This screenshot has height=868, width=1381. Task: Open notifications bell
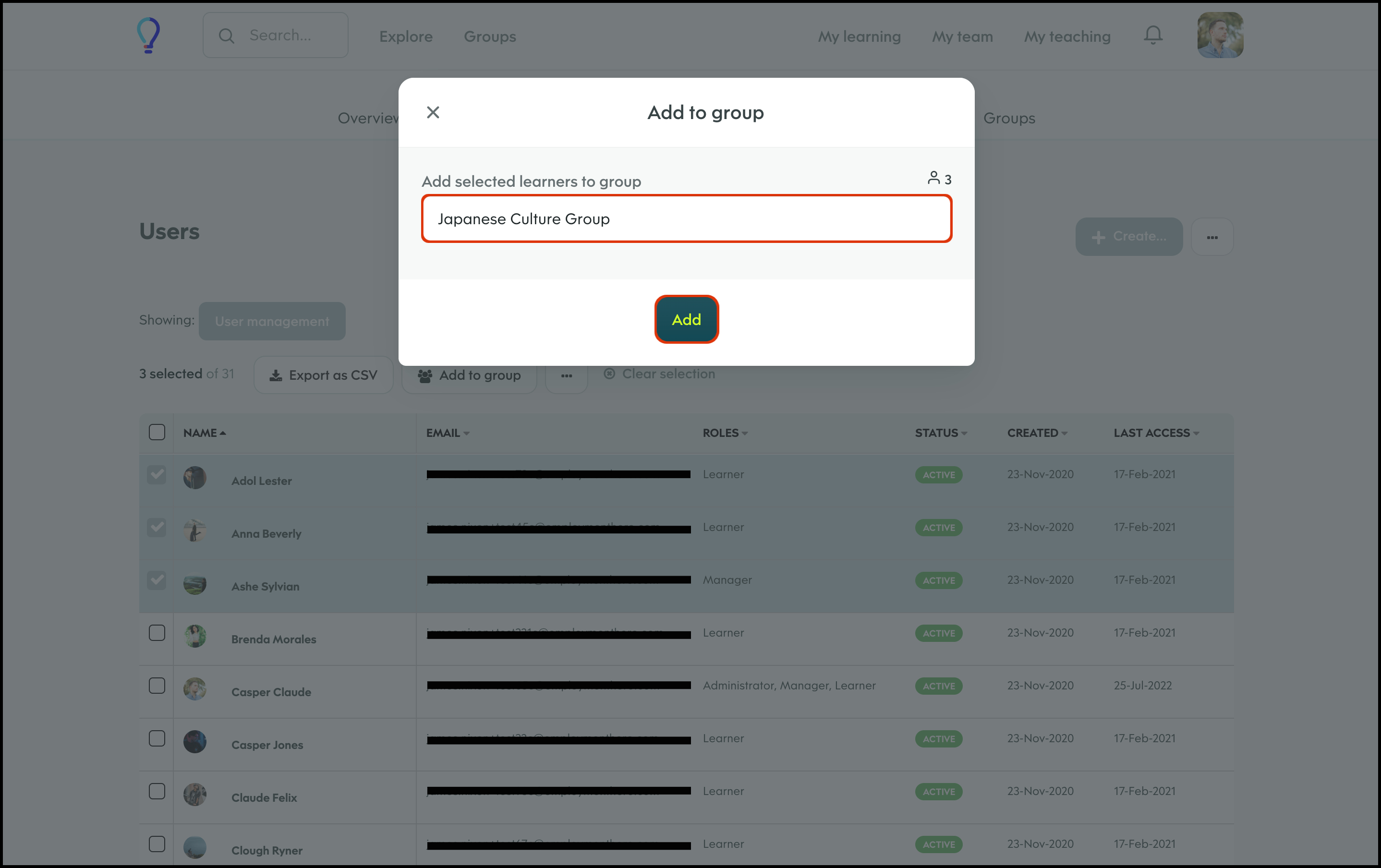(1153, 36)
